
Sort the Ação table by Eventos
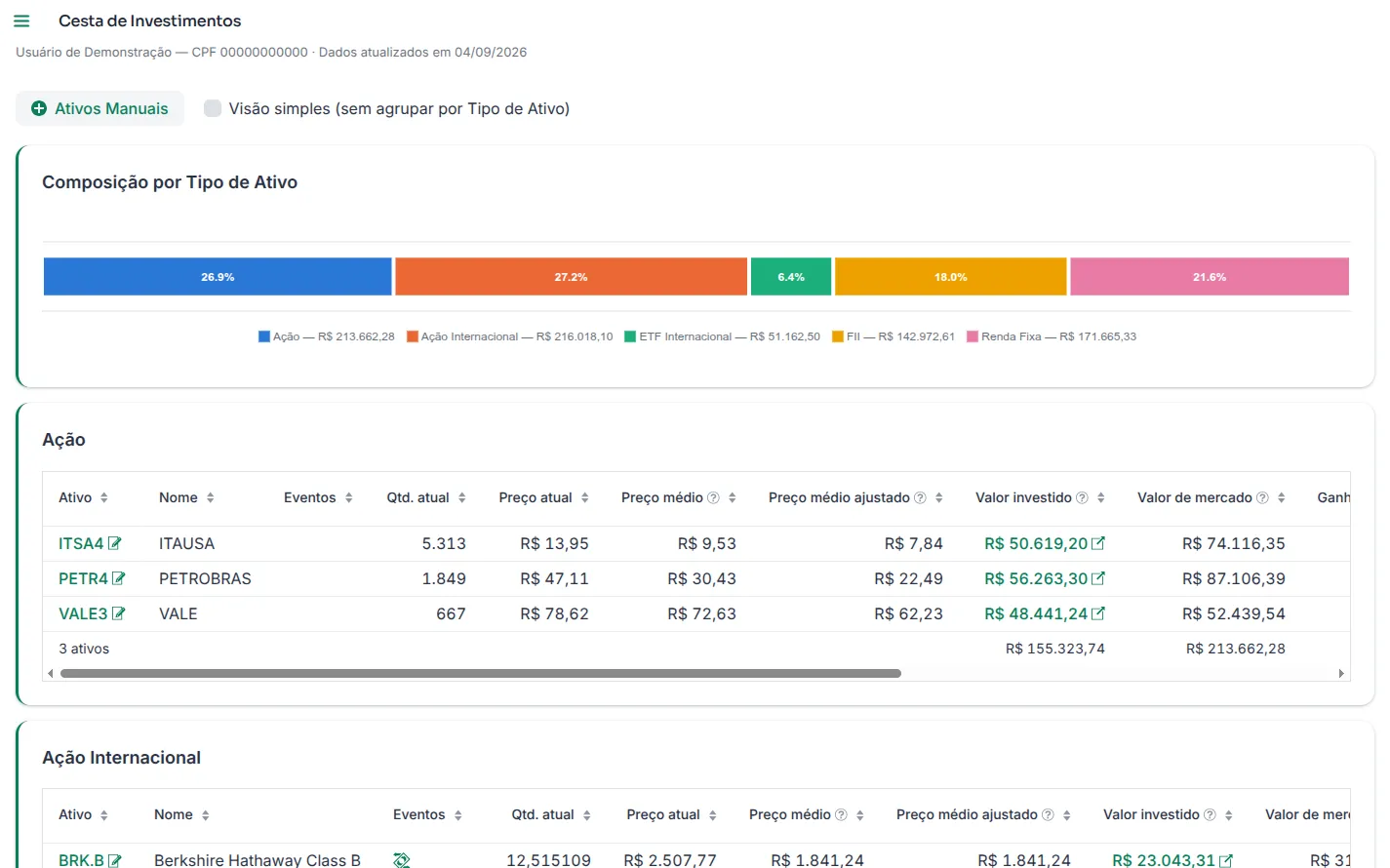[348, 497]
